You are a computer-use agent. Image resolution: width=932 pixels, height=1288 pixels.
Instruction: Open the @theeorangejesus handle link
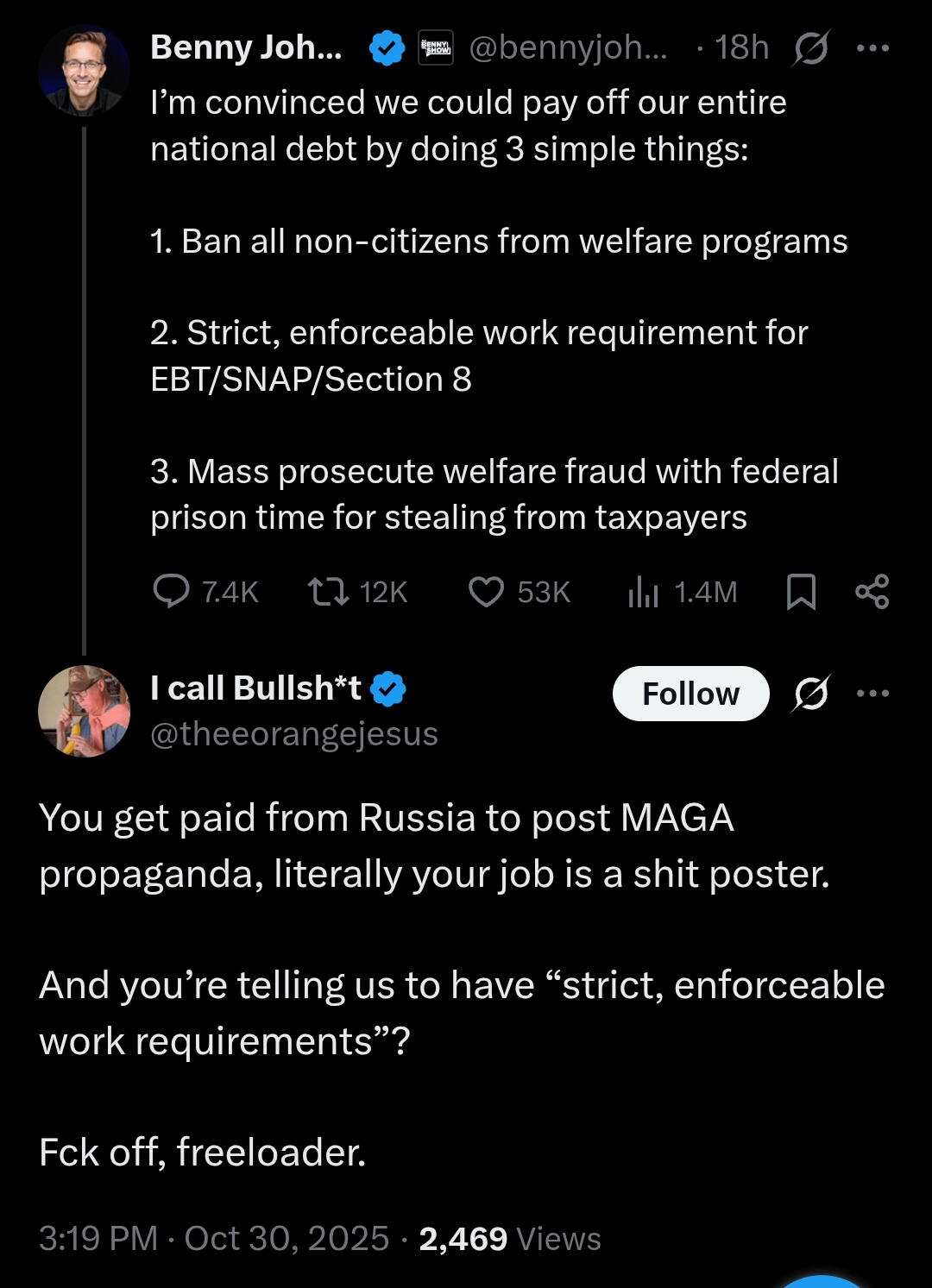[x=294, y=734]
